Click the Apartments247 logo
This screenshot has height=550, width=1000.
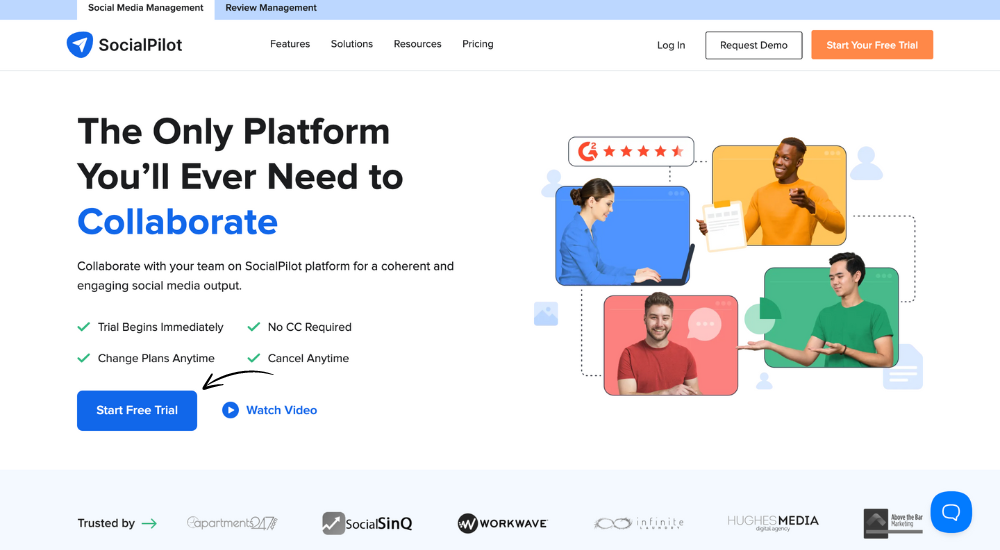[232, 523]
